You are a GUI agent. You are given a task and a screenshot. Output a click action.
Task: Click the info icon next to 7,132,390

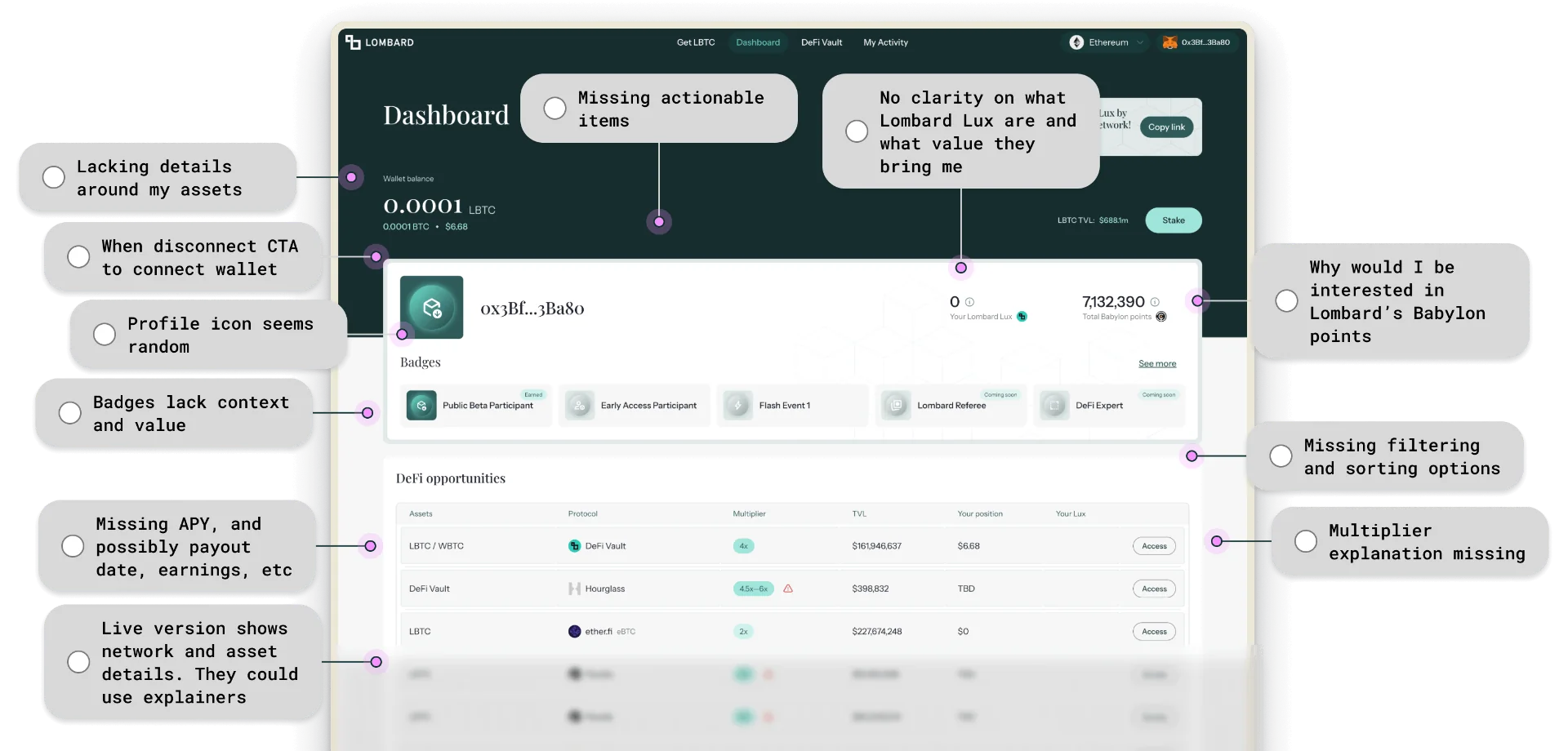click(x=1155, y=302)
